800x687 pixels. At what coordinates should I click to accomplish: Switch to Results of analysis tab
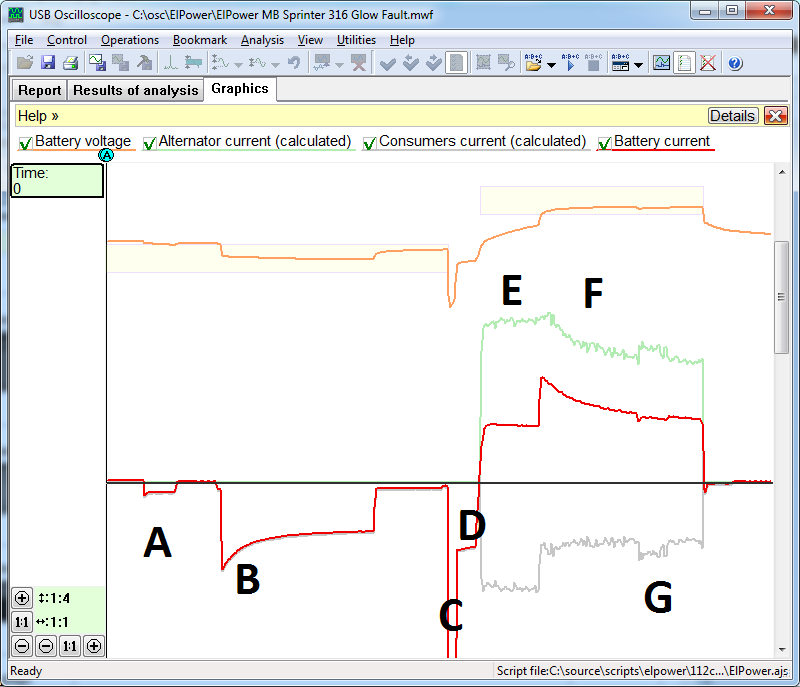click(x=136, y=90)
